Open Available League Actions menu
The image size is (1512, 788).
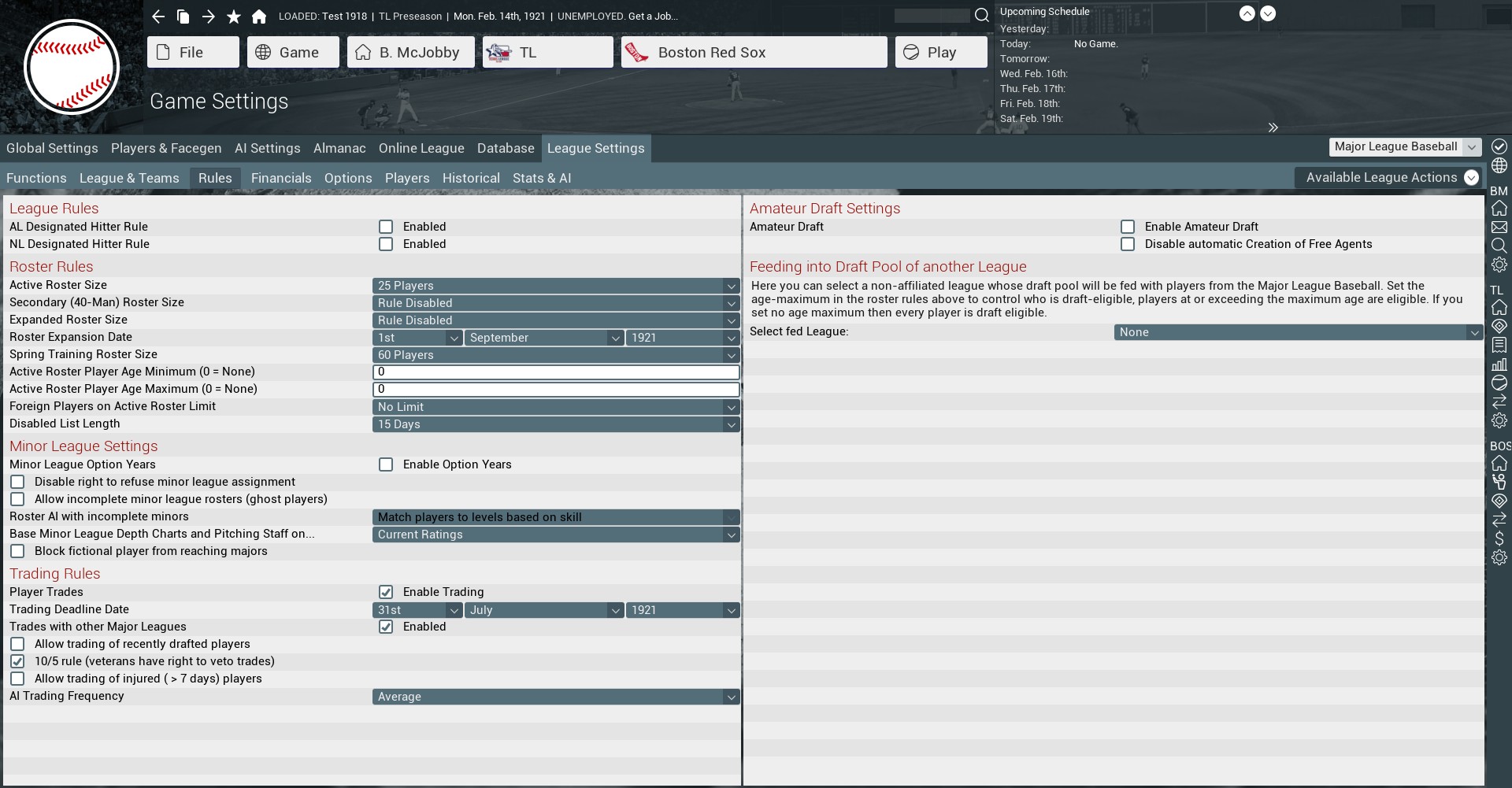[x=1390, y=178]
